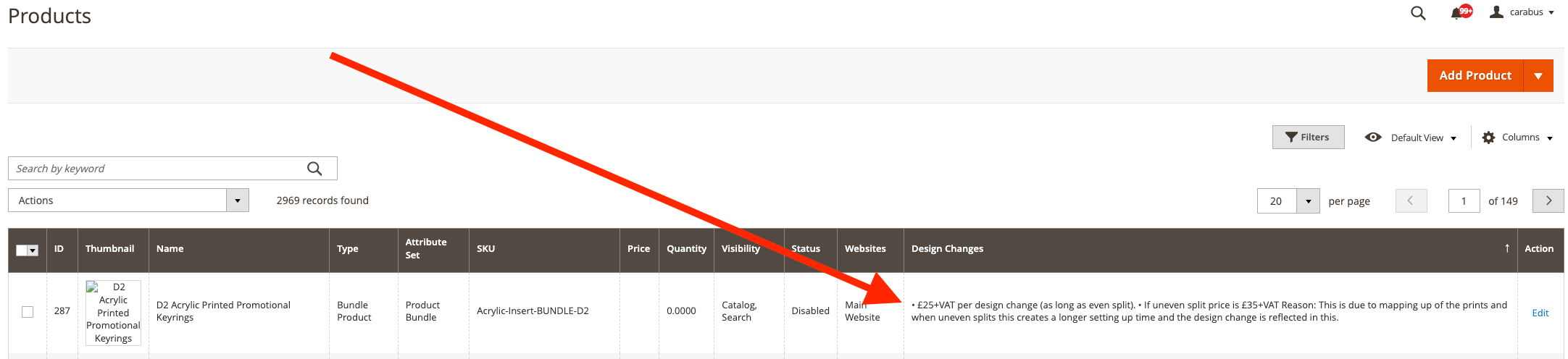Open the notifications bell icon
The image size is (1568, 359).
click(1456, 13)
